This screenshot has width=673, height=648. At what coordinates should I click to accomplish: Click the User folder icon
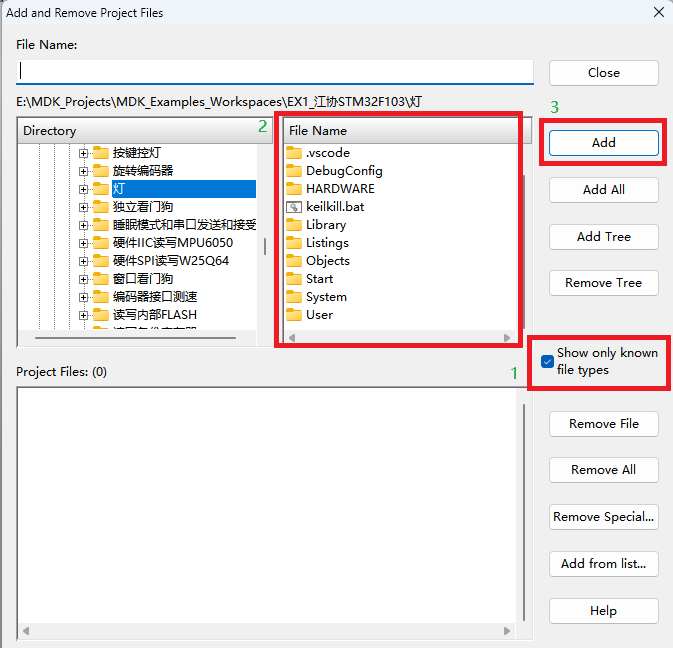(294, 315)
